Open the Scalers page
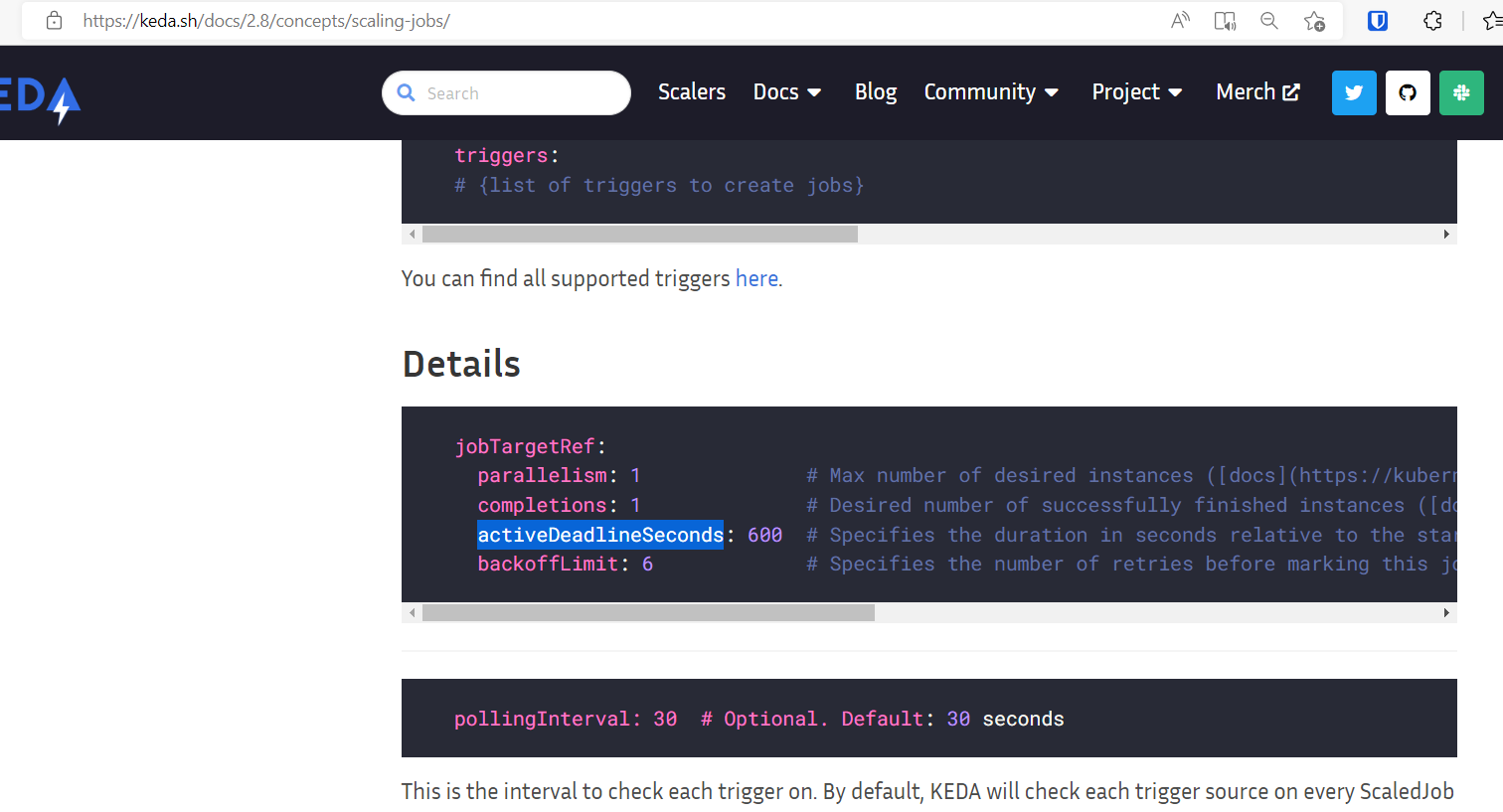 (x=692, y=91)
